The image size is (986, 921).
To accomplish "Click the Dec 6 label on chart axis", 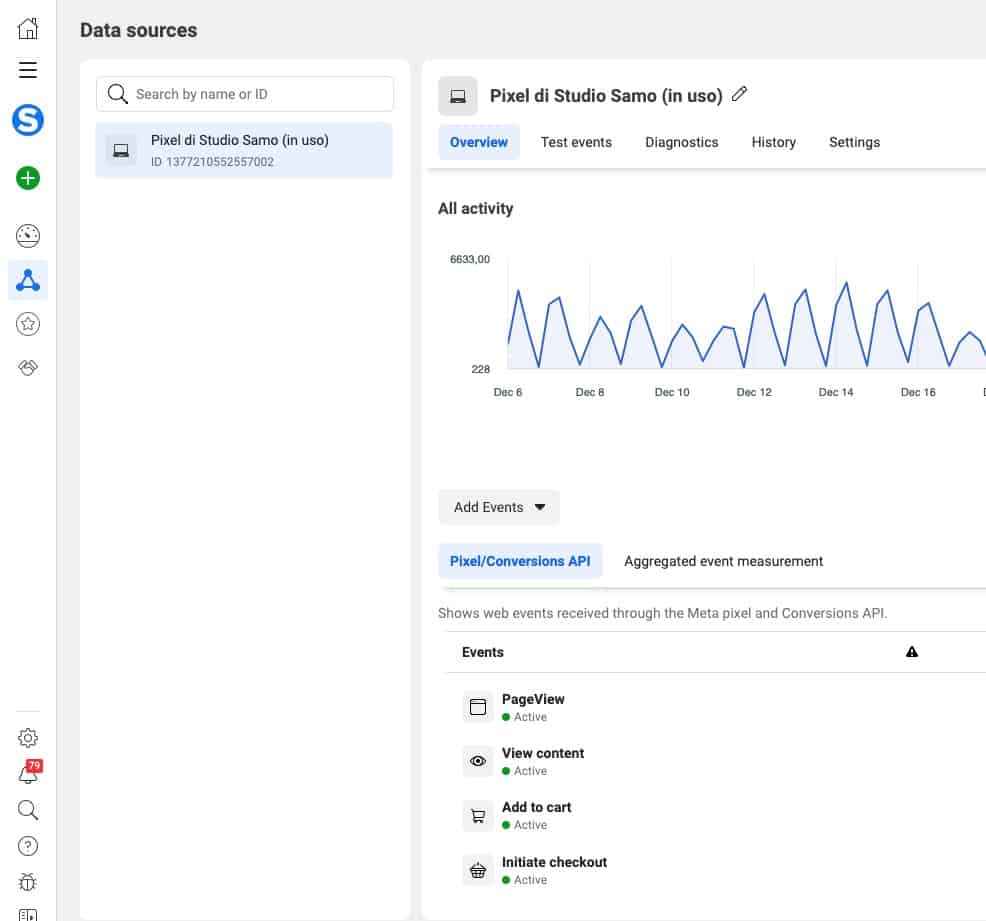I will tap(508, 392).
